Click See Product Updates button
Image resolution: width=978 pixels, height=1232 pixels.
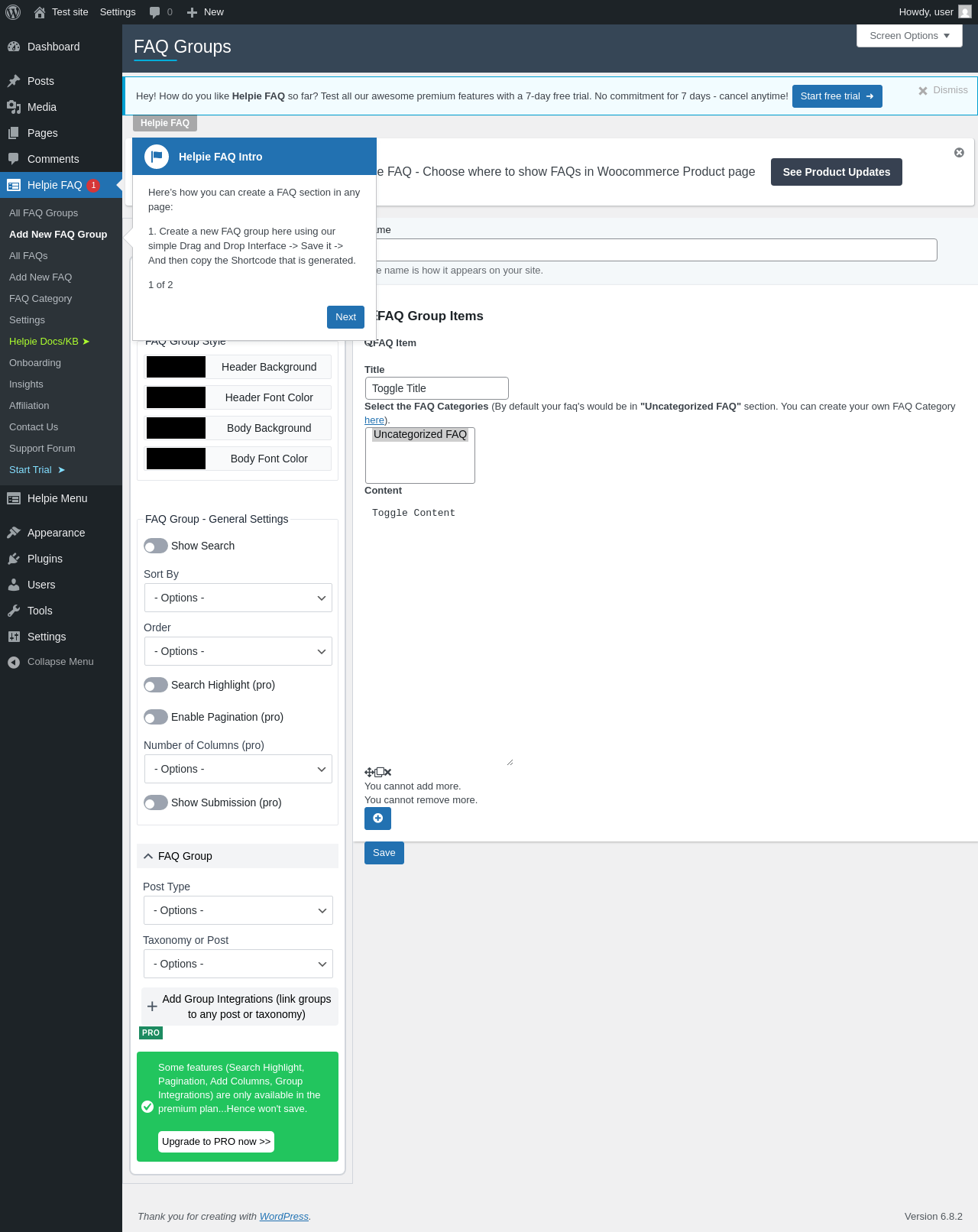click(837, 172)
